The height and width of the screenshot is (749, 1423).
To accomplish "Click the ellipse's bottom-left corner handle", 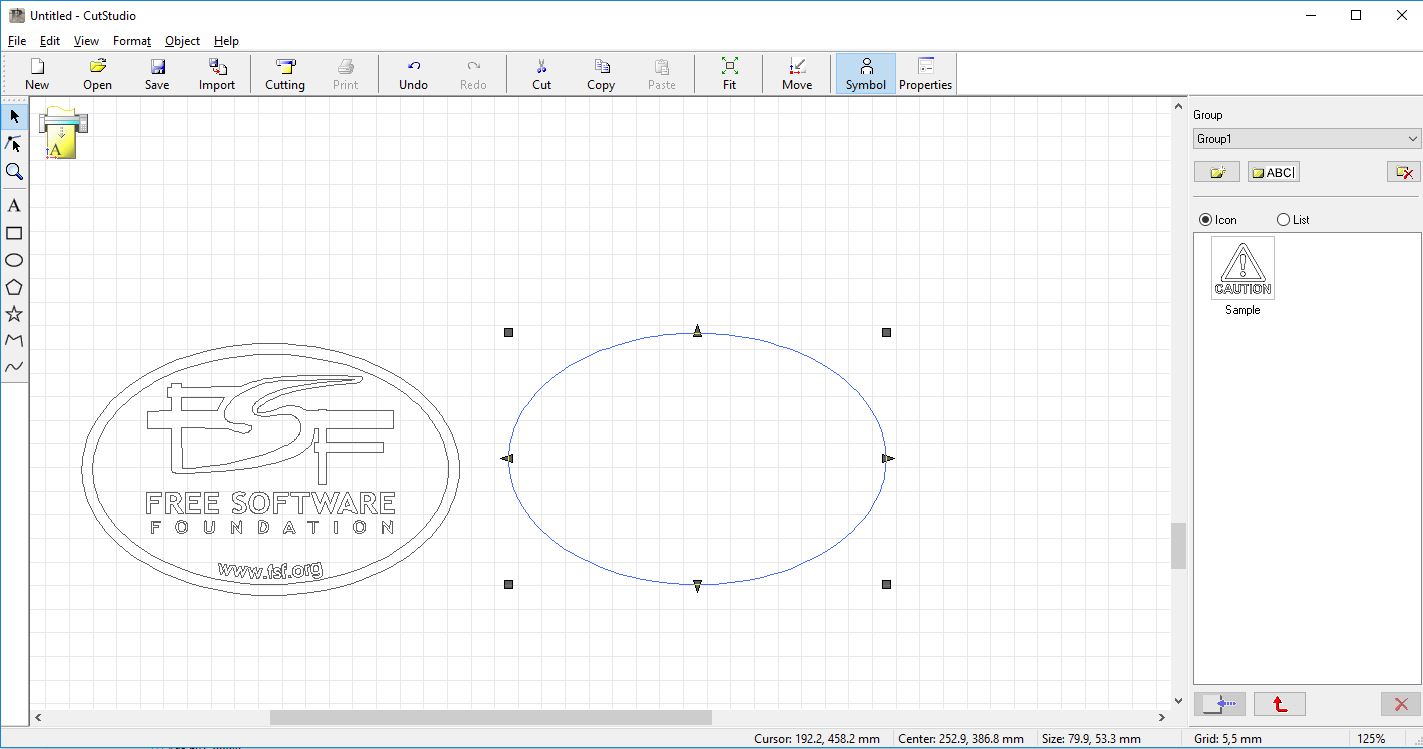I will (508, 584).
